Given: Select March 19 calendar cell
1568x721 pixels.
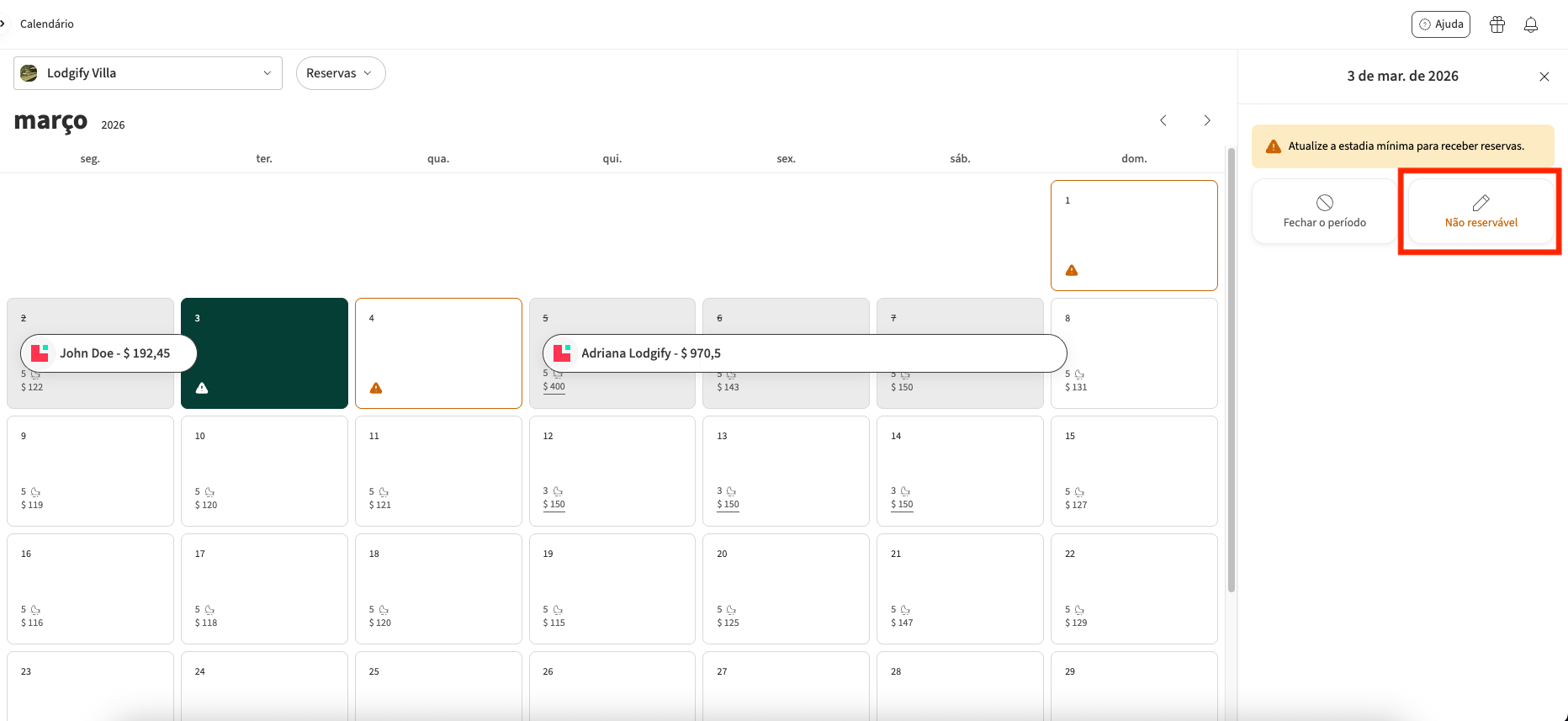Looking at the screenshot, I should (x=612, y=588).
